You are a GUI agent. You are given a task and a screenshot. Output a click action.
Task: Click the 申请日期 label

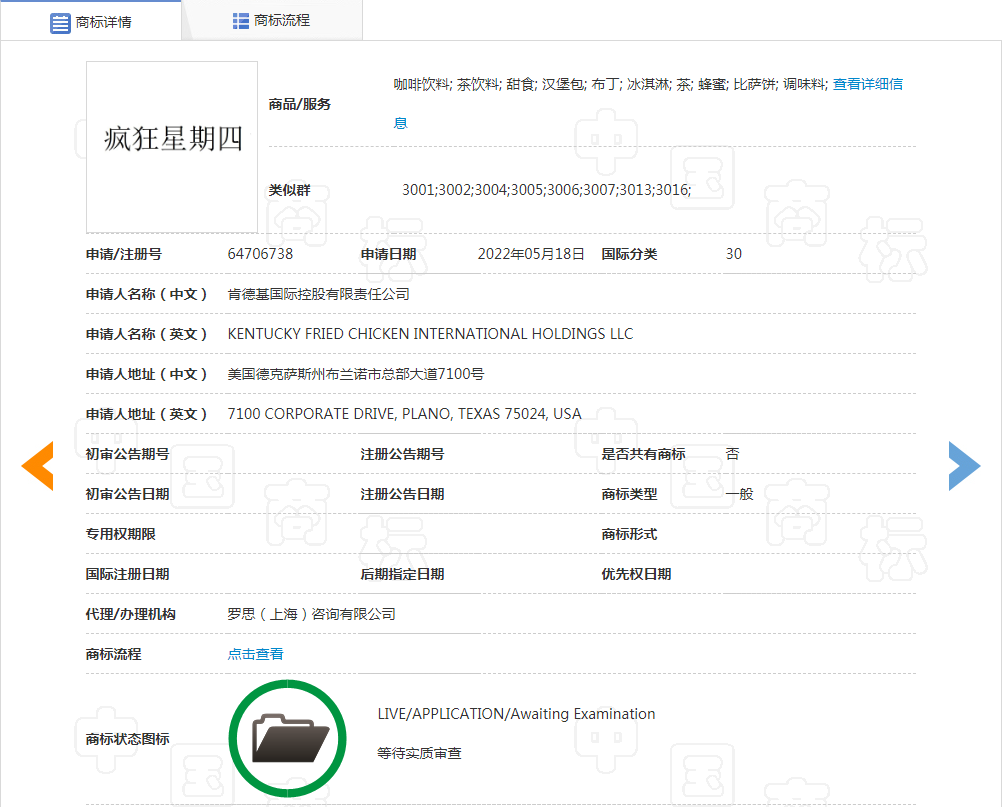(x=388, y=254)
